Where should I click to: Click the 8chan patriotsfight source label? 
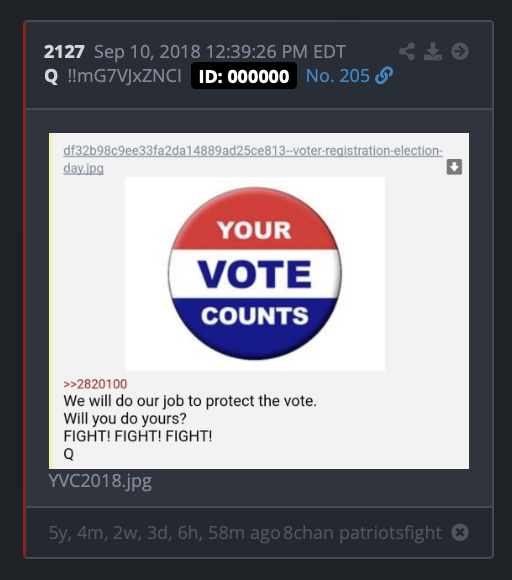click(363, 533)
